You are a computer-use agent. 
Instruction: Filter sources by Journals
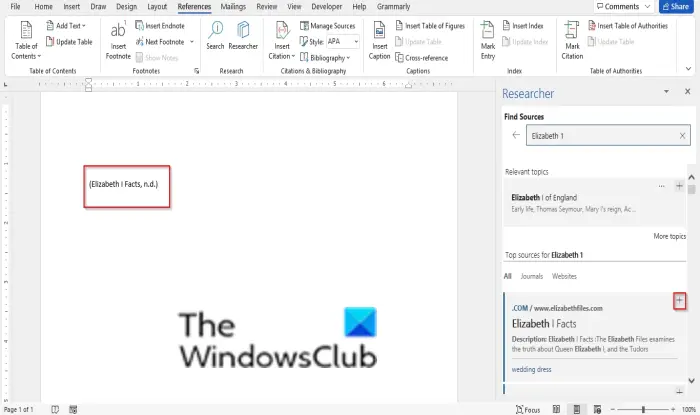tap(532, 276)
